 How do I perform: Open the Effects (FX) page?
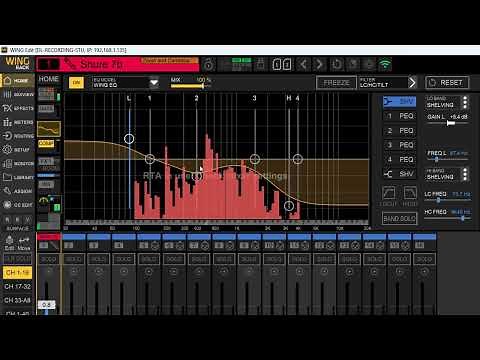[x=18, y=108]
